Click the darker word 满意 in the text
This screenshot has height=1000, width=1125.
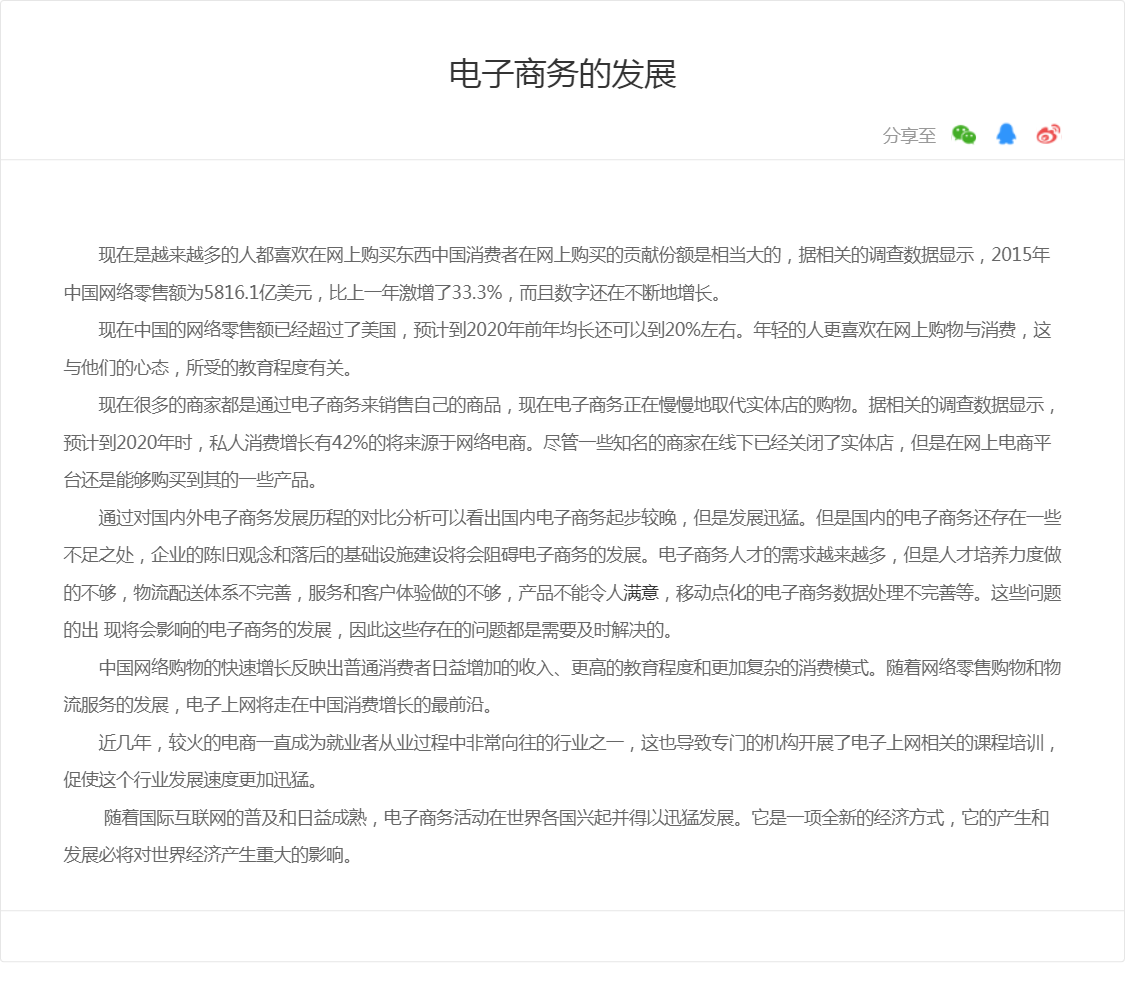(642, 593)
